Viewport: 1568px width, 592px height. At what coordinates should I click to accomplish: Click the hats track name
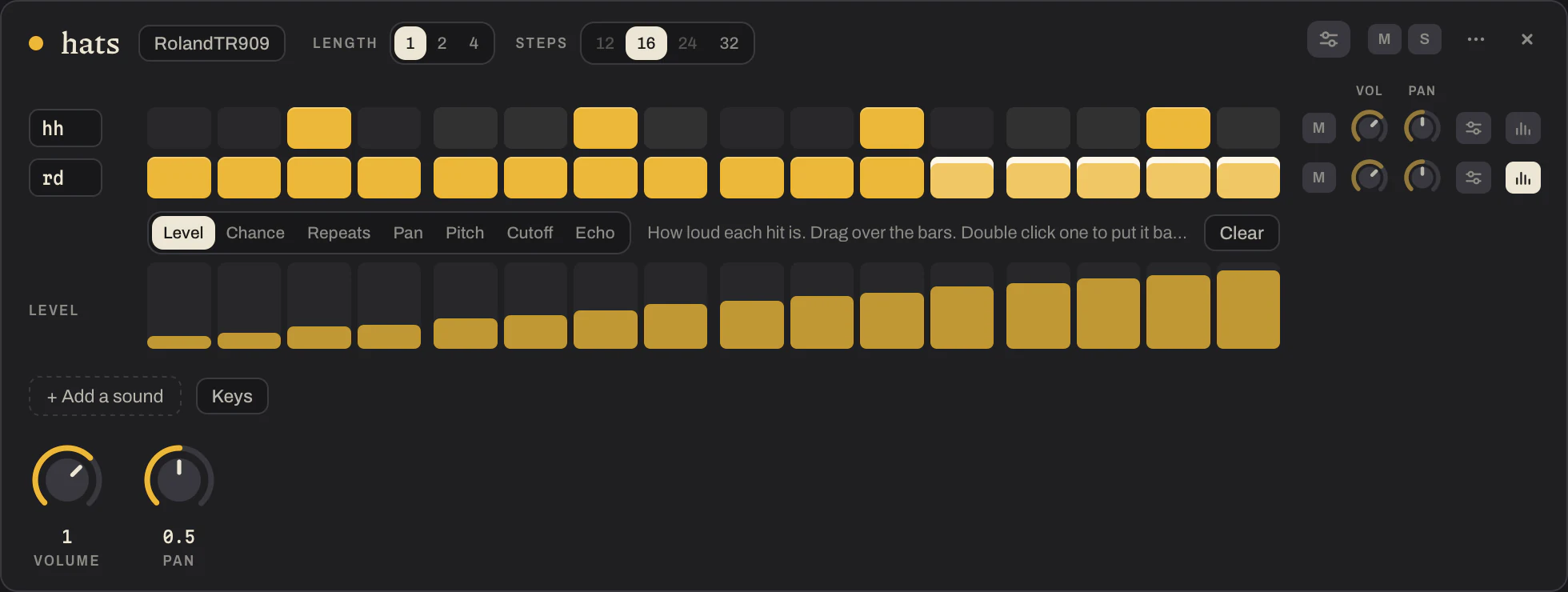click(90, 43)
